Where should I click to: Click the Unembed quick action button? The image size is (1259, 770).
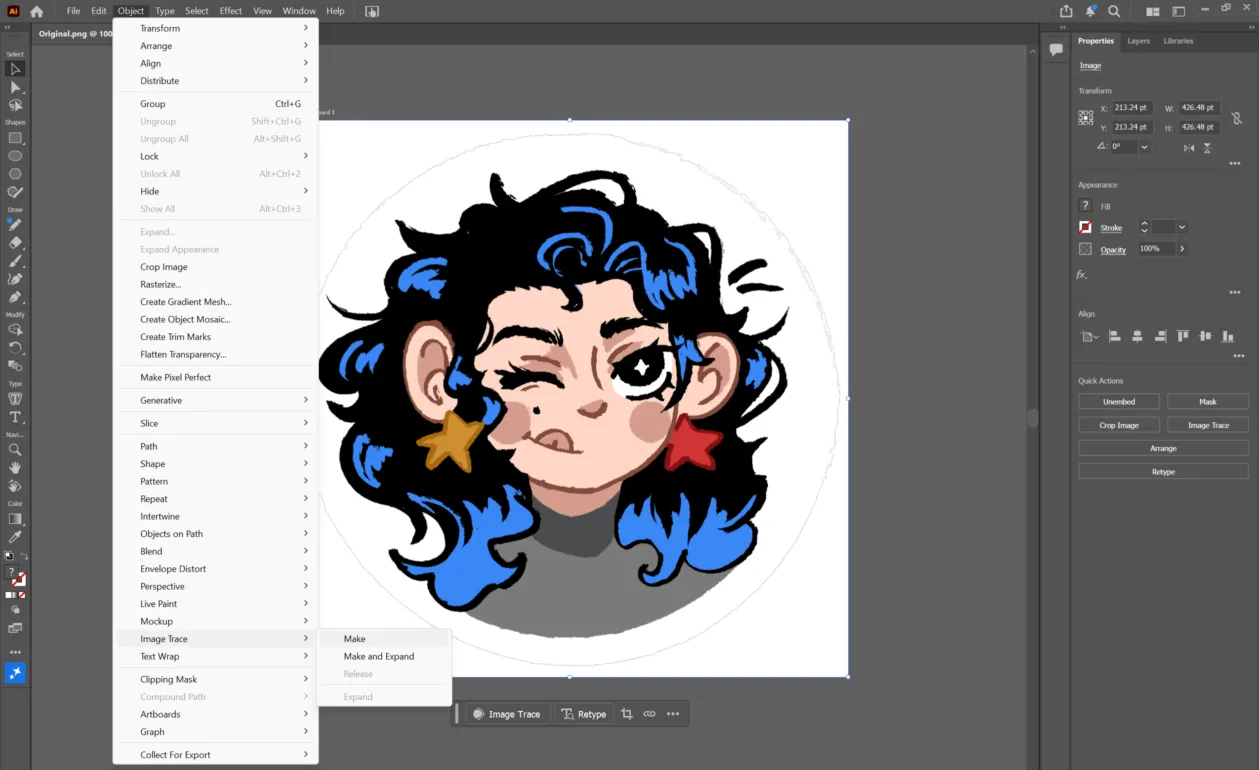pyautogui.click(x=1118, y=401)
